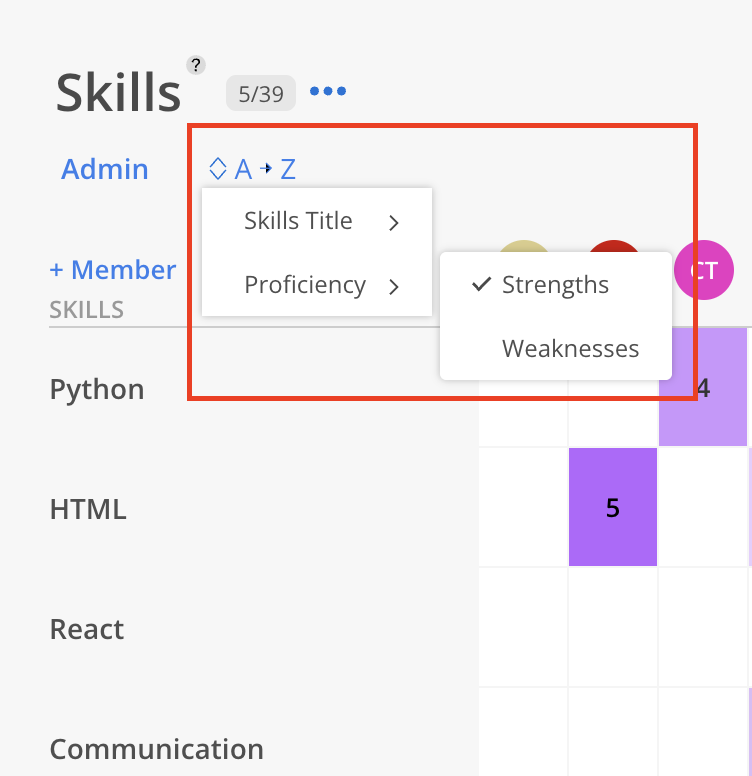
Task: Click the + Member button
Action: (113, 270)
